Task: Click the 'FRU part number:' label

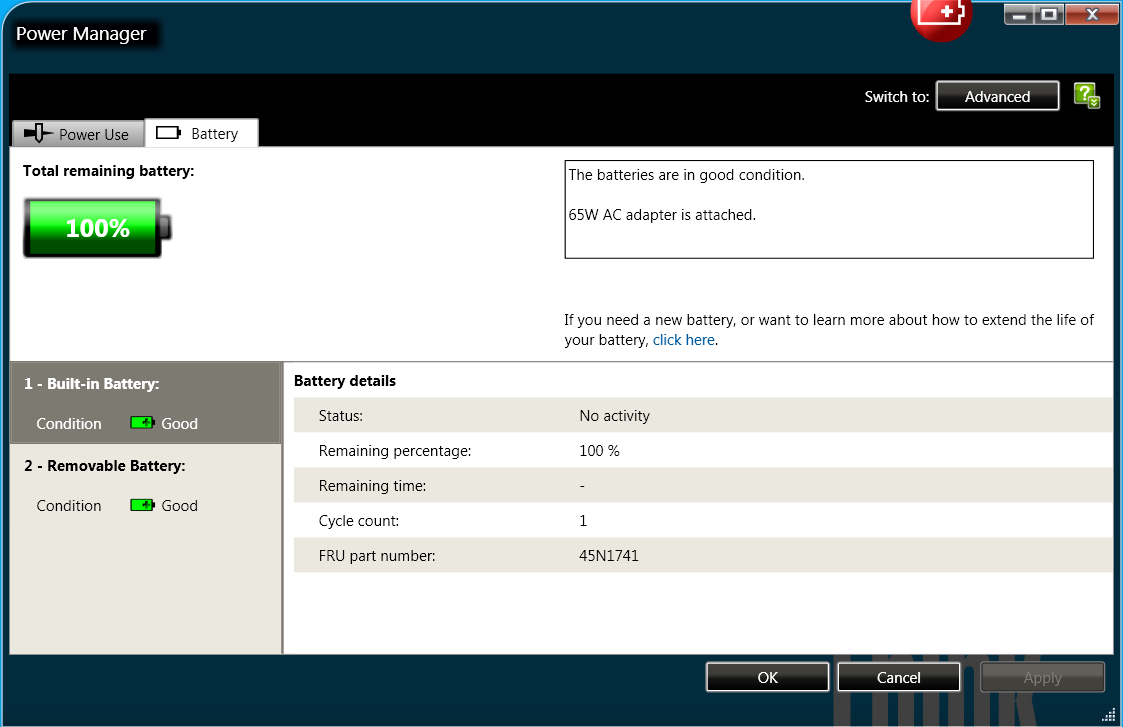Action: pos(377,556)
